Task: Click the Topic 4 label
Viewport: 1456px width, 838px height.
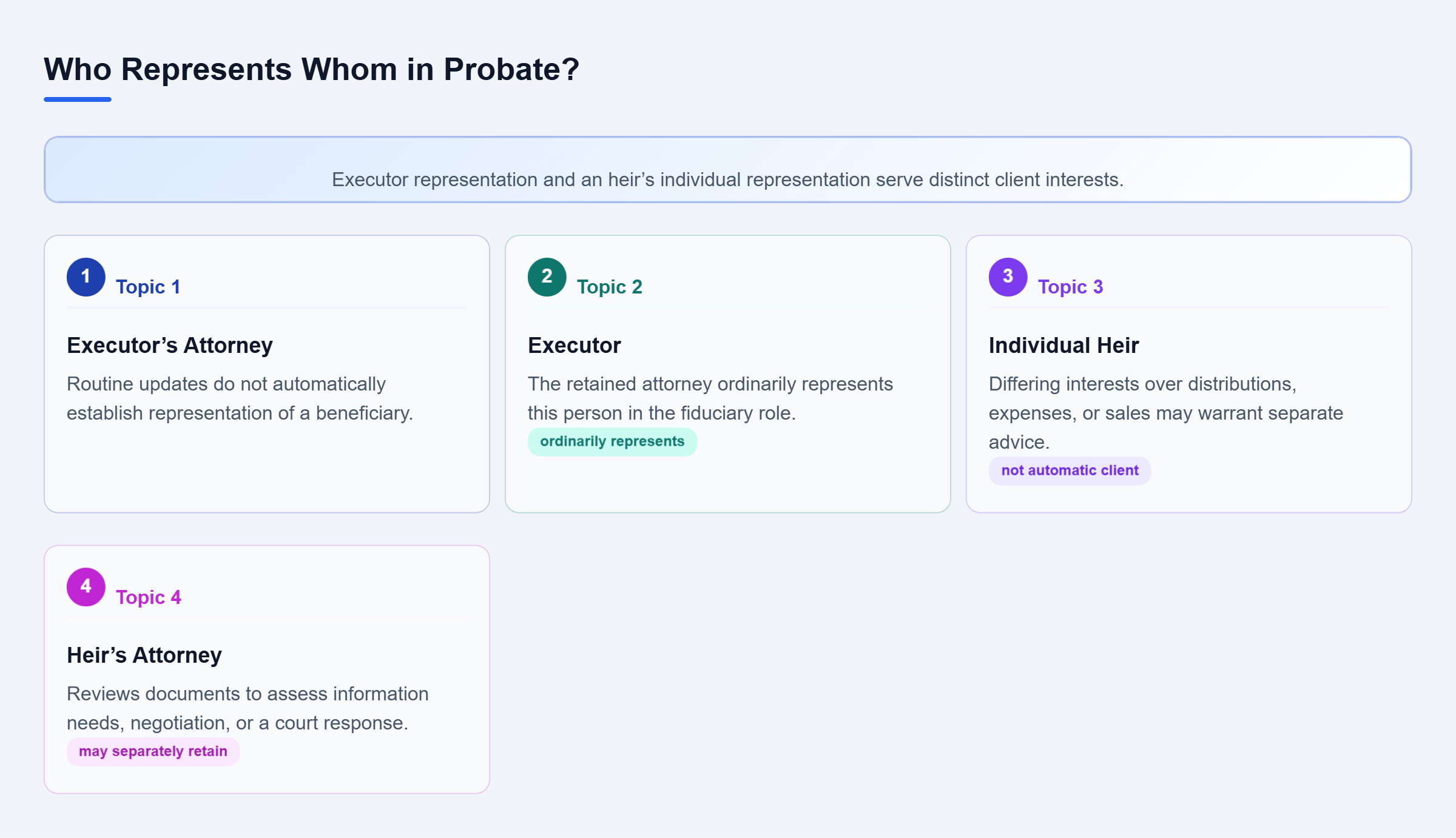Action: pos(149,597)
